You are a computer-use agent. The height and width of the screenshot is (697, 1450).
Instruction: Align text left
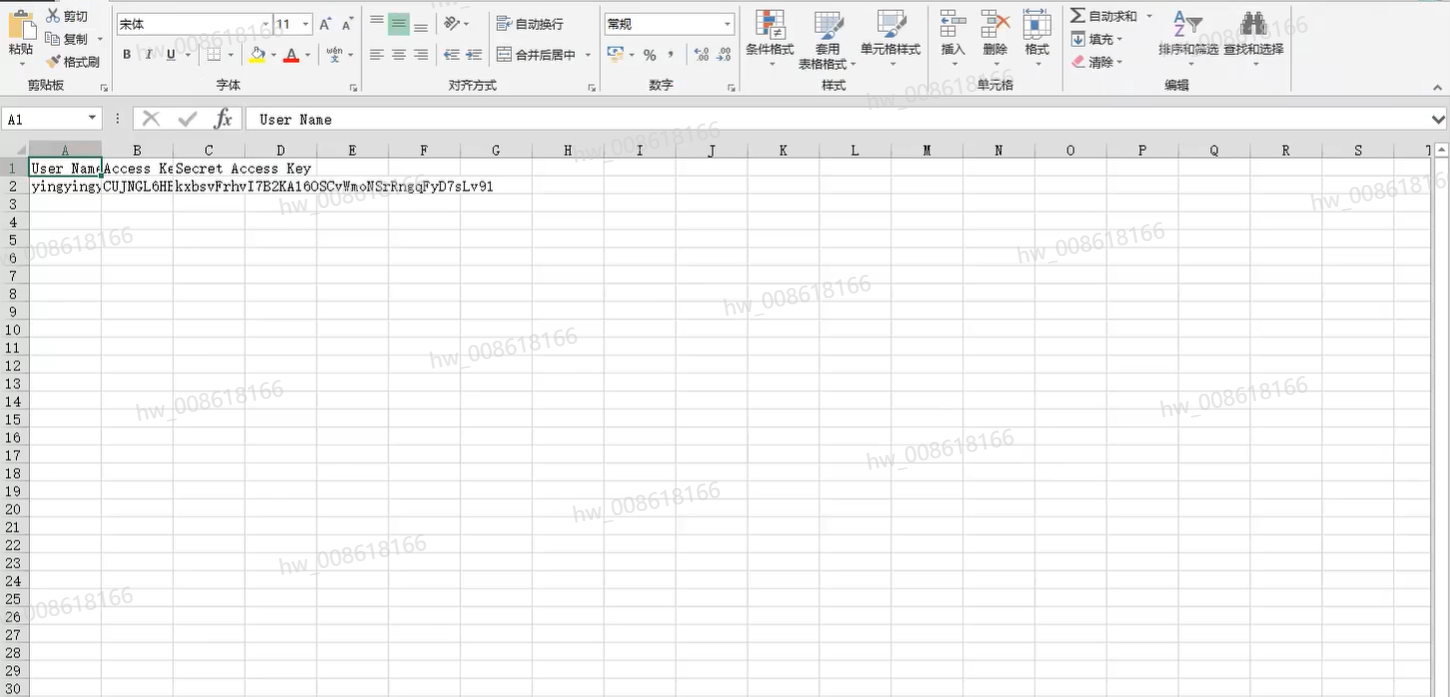377,55
